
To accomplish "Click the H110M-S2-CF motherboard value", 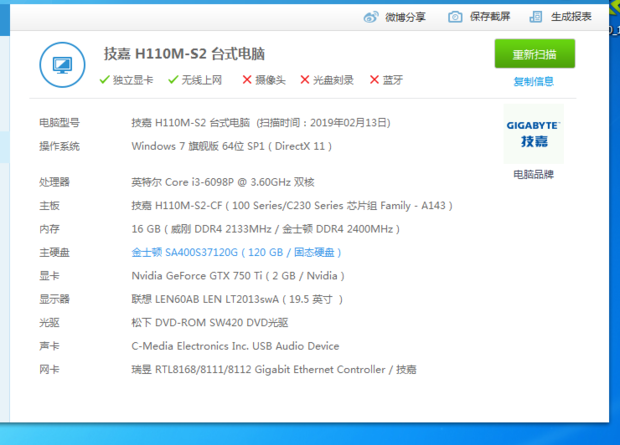I will pos(292,206).
